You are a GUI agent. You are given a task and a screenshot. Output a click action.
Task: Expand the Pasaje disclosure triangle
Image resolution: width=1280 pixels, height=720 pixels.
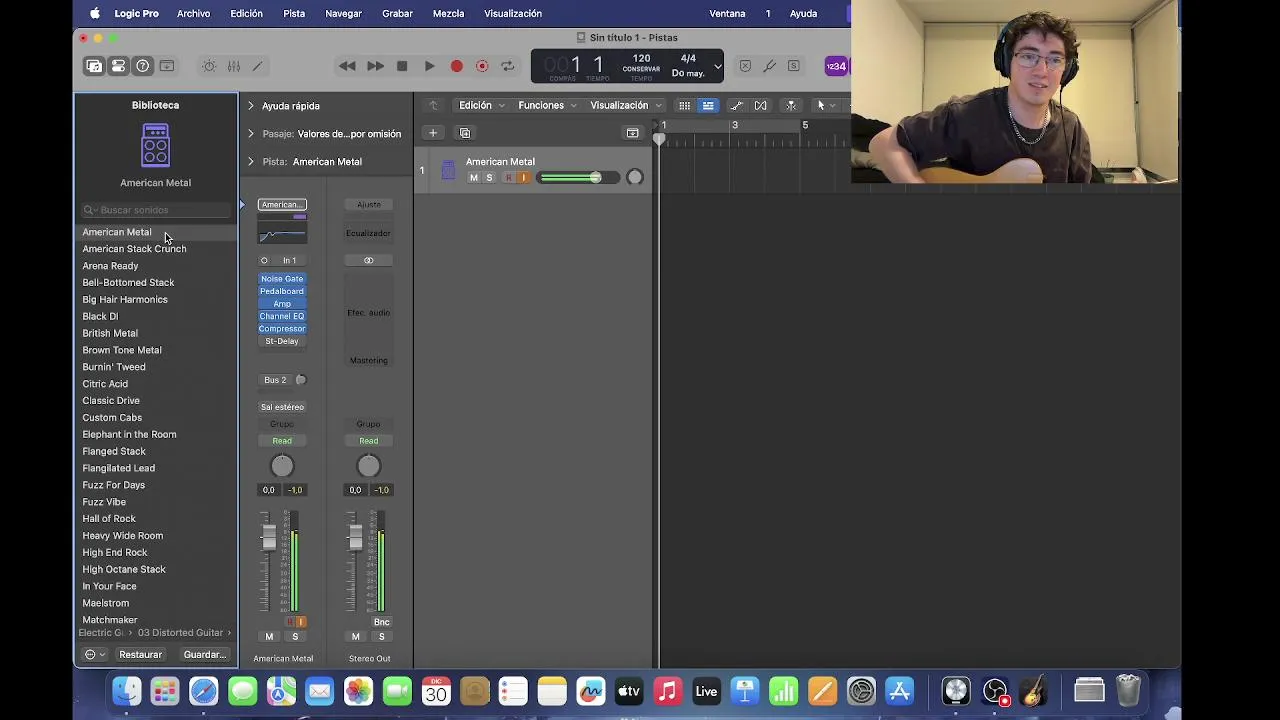(x=251, y=133)
